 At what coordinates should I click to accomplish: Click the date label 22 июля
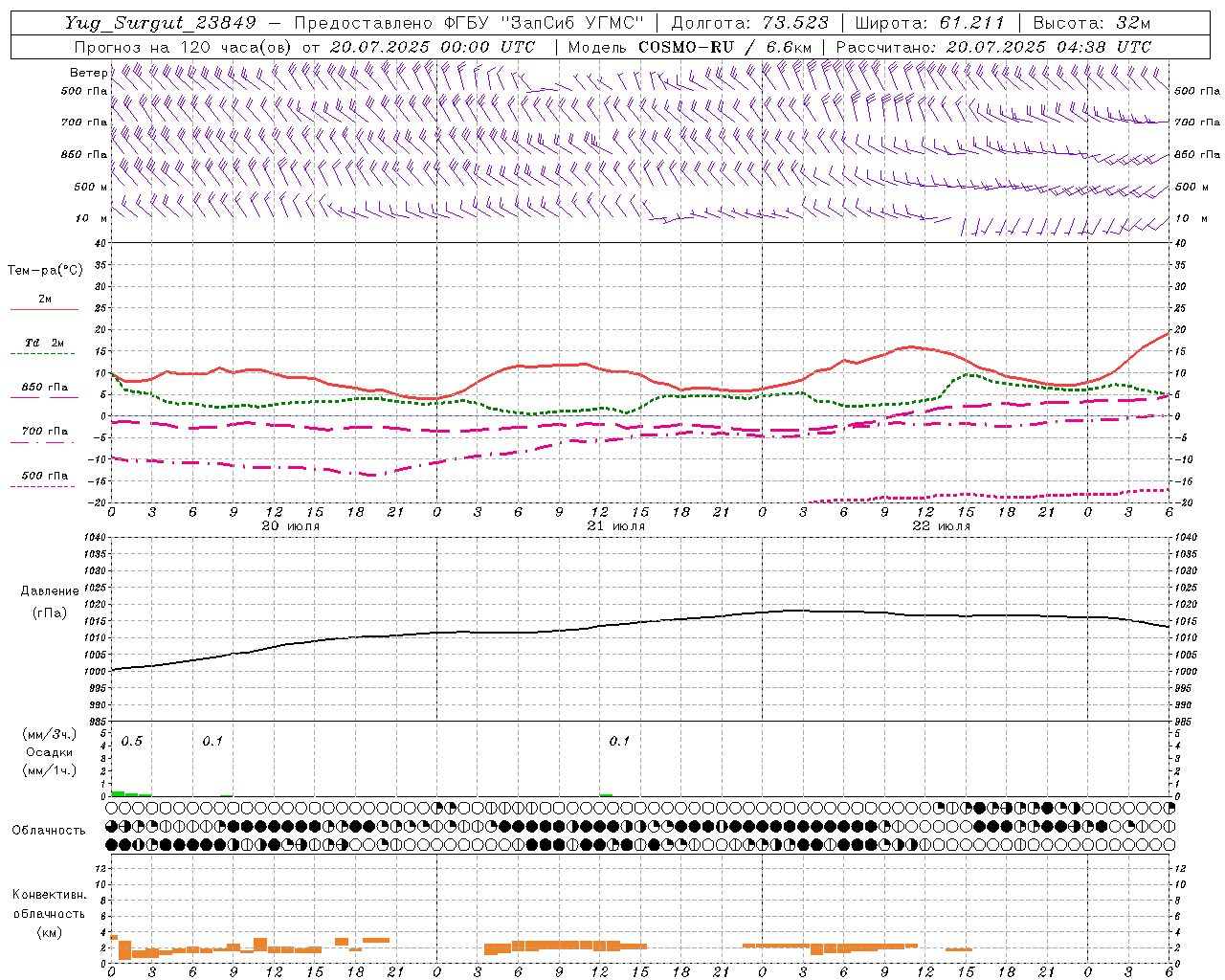coord(942,526)
